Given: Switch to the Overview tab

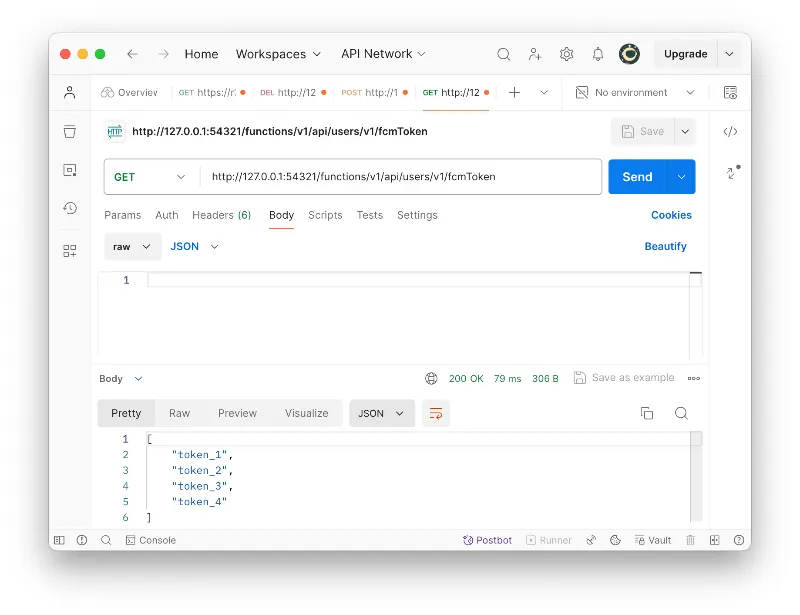Looking at the screenshot, I should 130,92.
